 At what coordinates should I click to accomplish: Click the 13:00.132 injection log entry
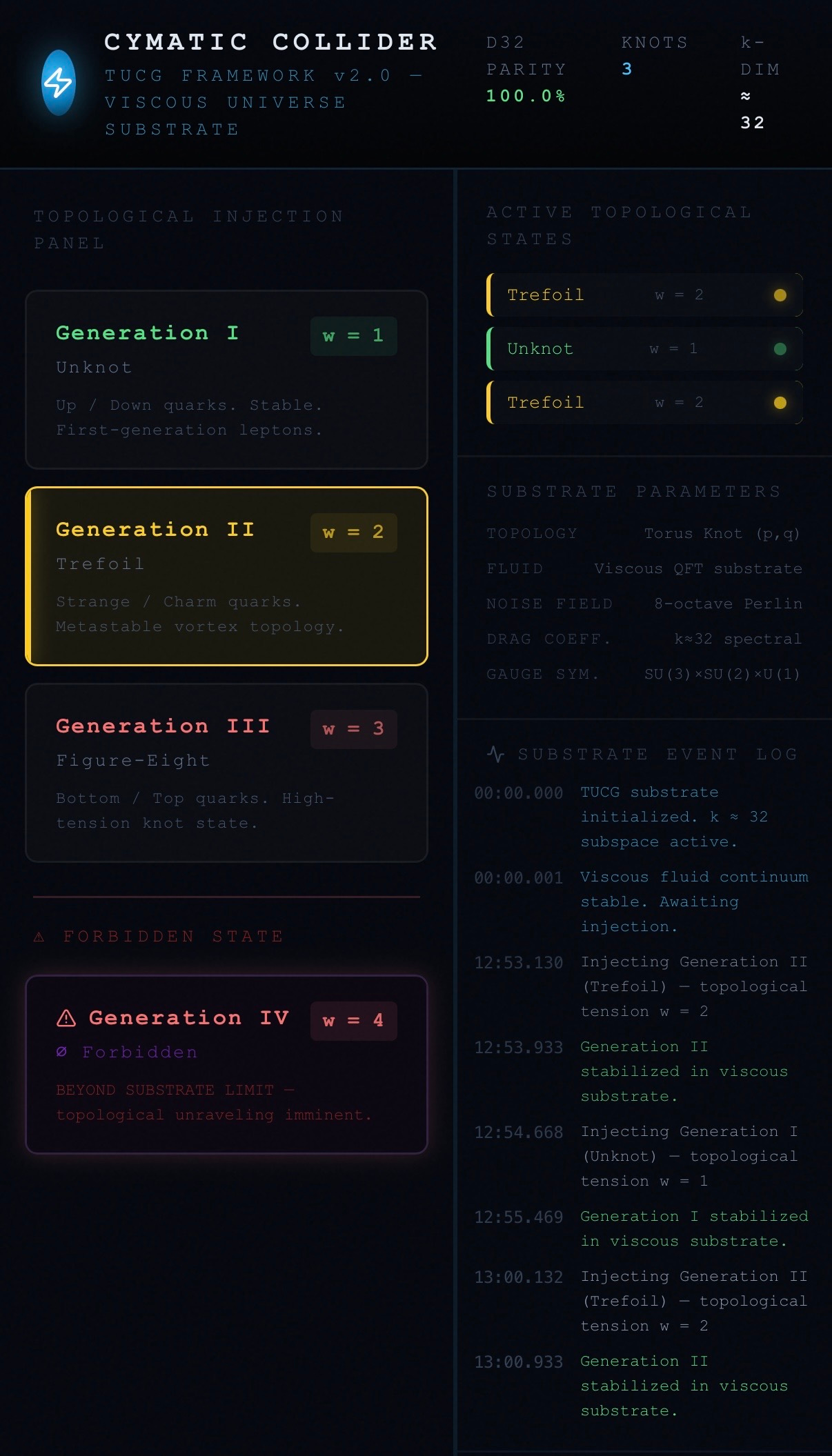[642, 1301]
